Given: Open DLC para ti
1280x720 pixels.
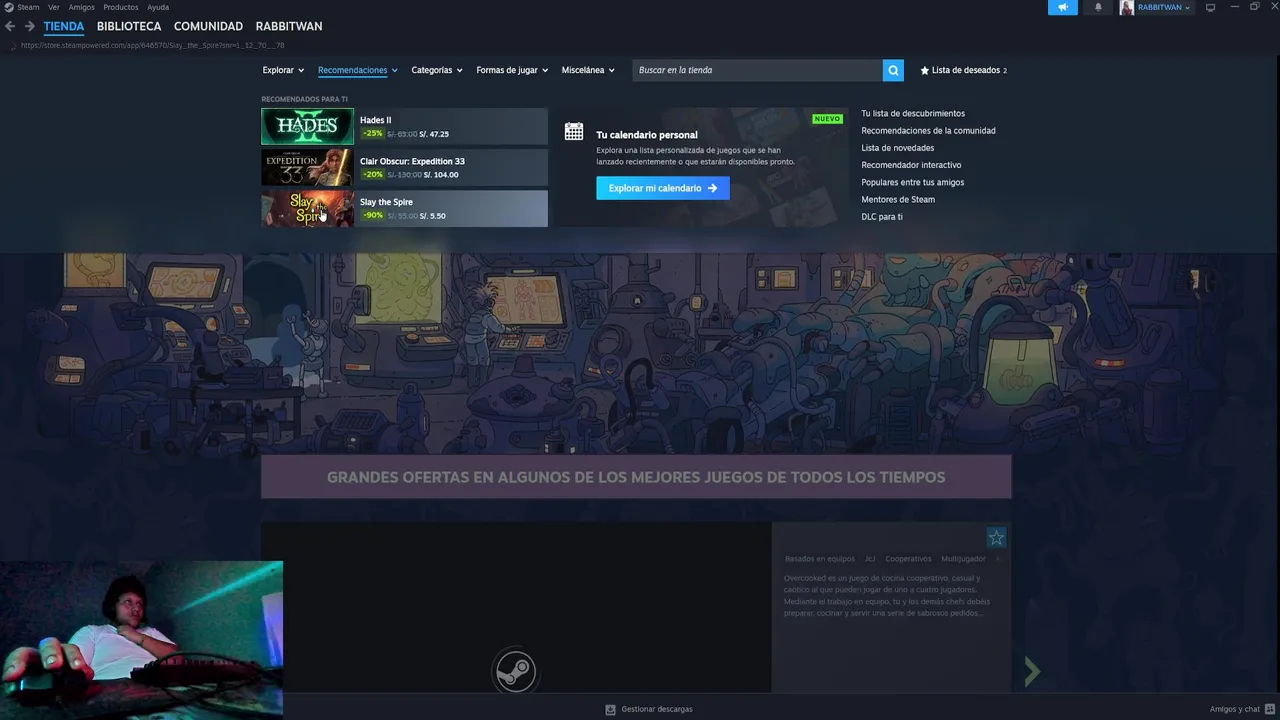Looking at the screenshot, I should 882,216.
